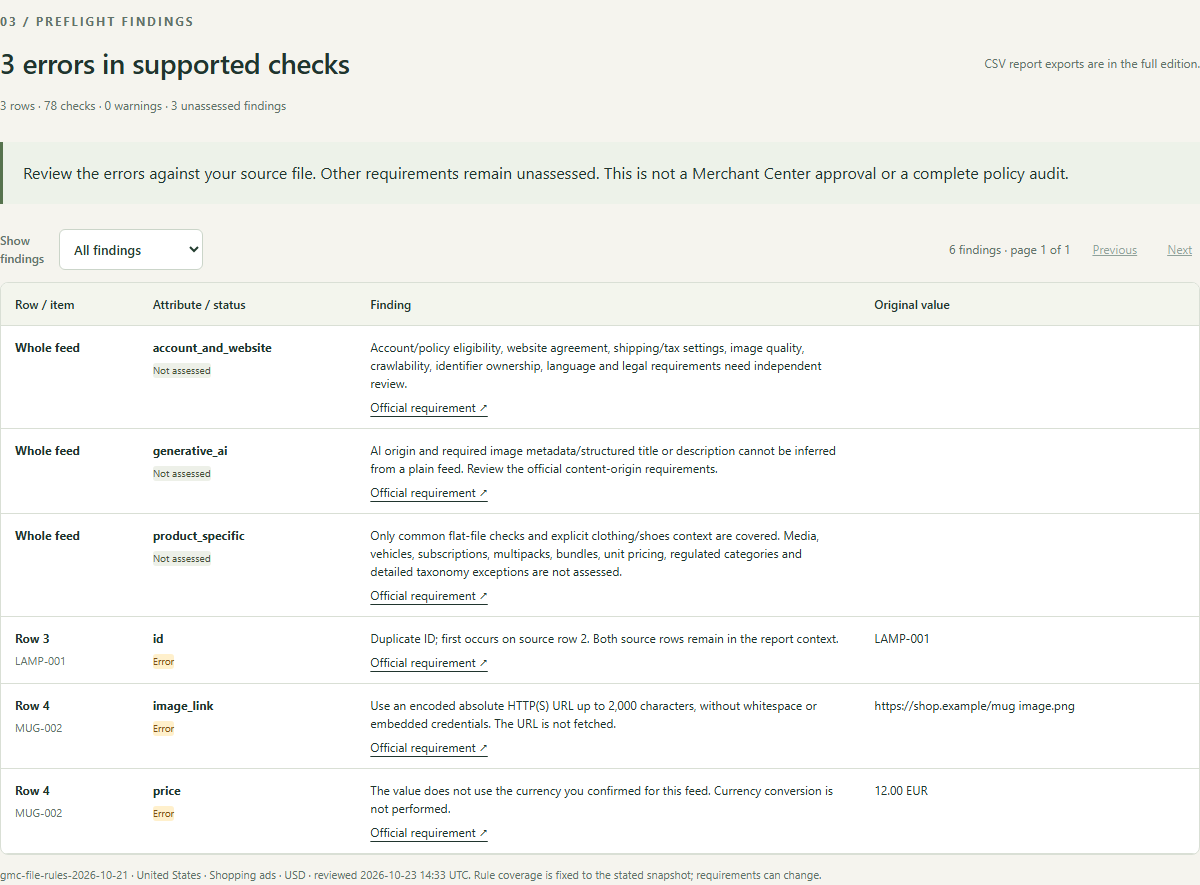The height and width of the screenshot is (885, 1200).
Task: Click the Not assessed badge under product_specific
Action: [182, 559]
